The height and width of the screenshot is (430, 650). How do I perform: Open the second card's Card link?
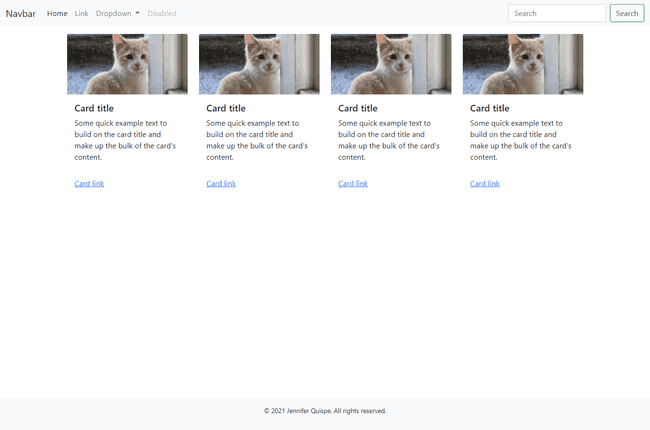(221, 183)
